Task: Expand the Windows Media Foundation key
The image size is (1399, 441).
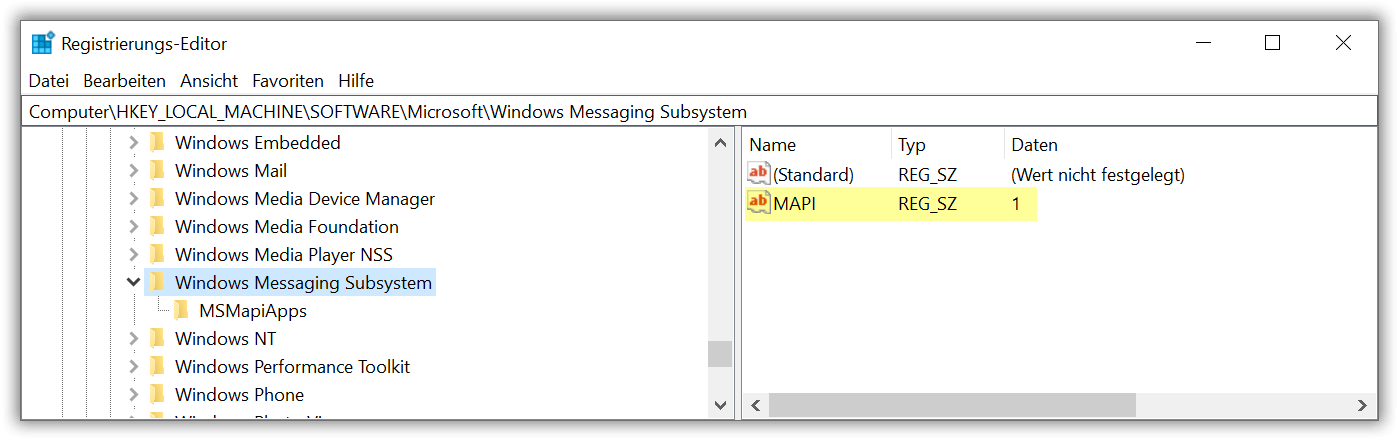Action: click(134, 226)
